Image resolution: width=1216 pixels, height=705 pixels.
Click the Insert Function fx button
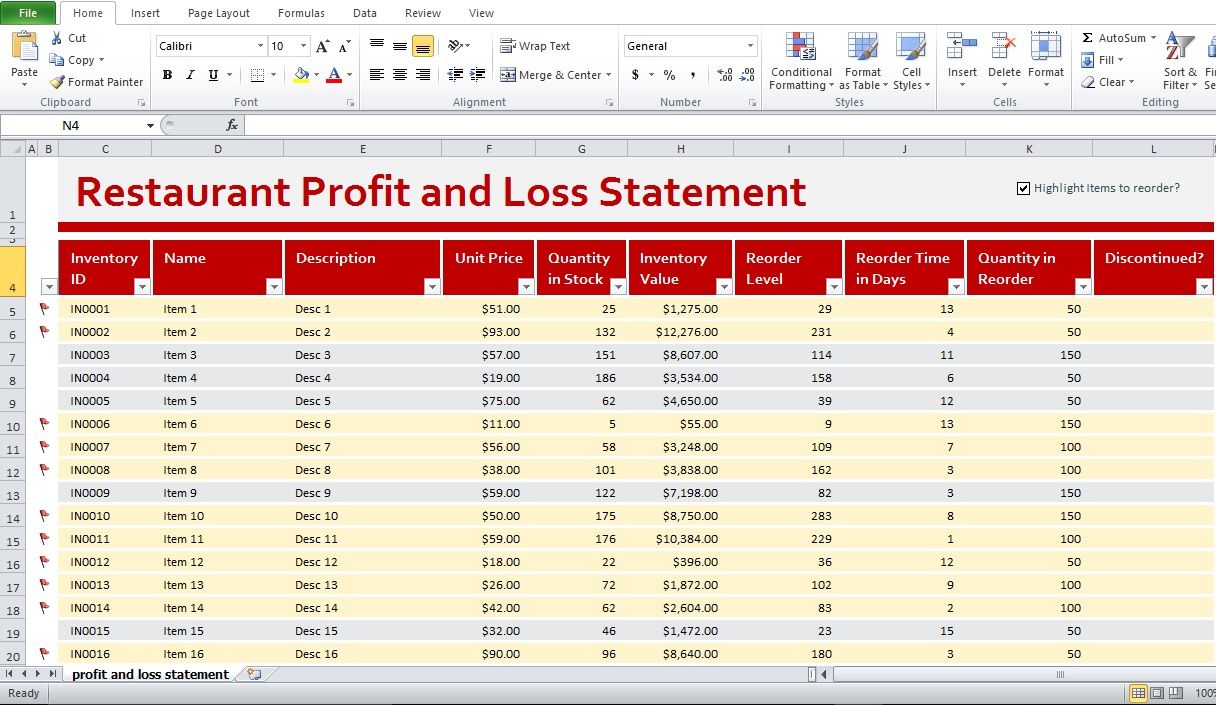tap(232, 125)
